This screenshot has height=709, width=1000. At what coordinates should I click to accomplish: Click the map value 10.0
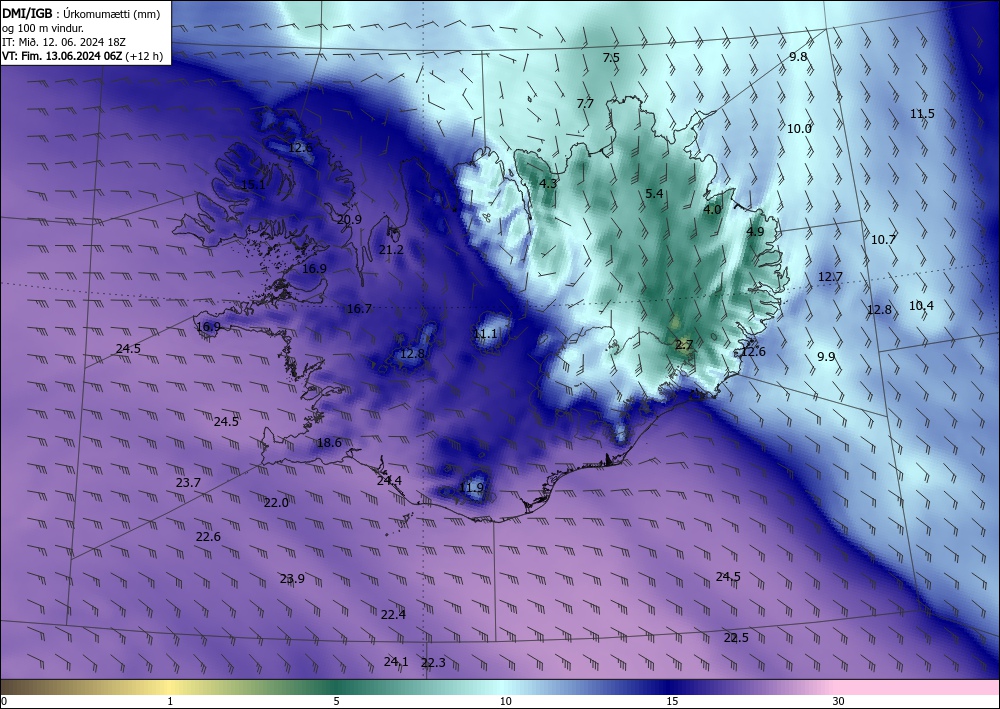[798, 129]
